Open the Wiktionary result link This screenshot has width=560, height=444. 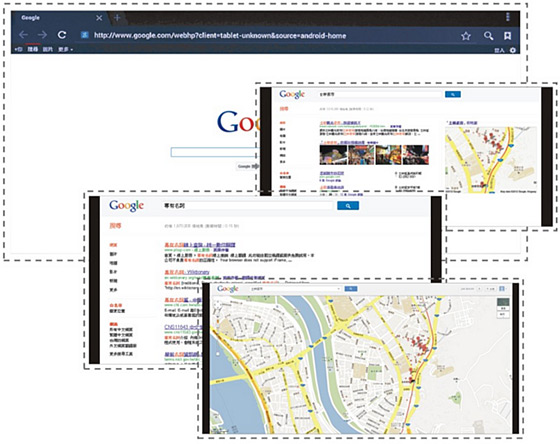(187, 272)
